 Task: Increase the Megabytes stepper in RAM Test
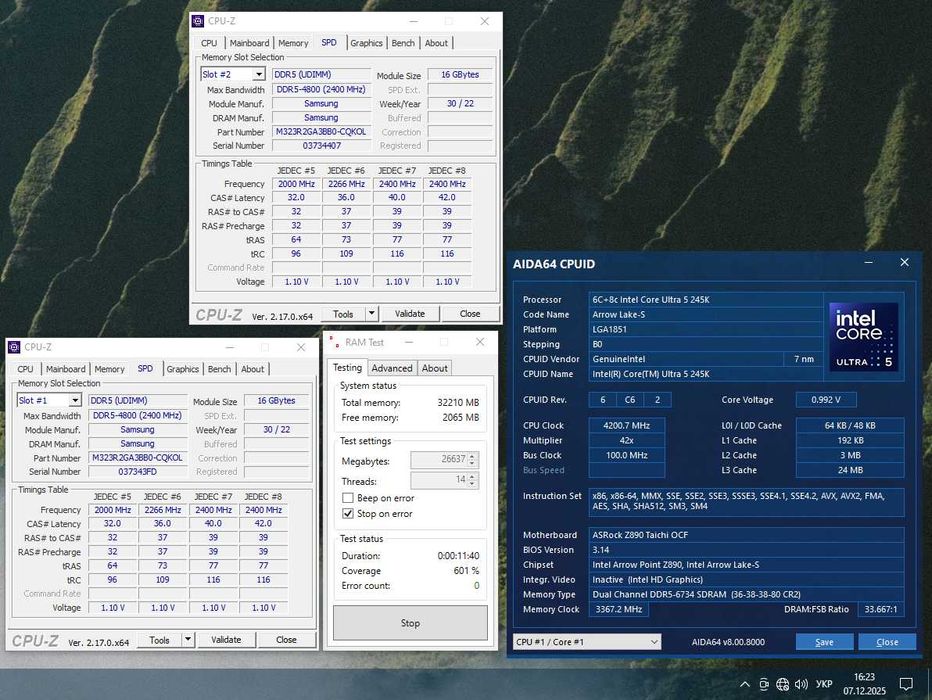click(473, 456)
